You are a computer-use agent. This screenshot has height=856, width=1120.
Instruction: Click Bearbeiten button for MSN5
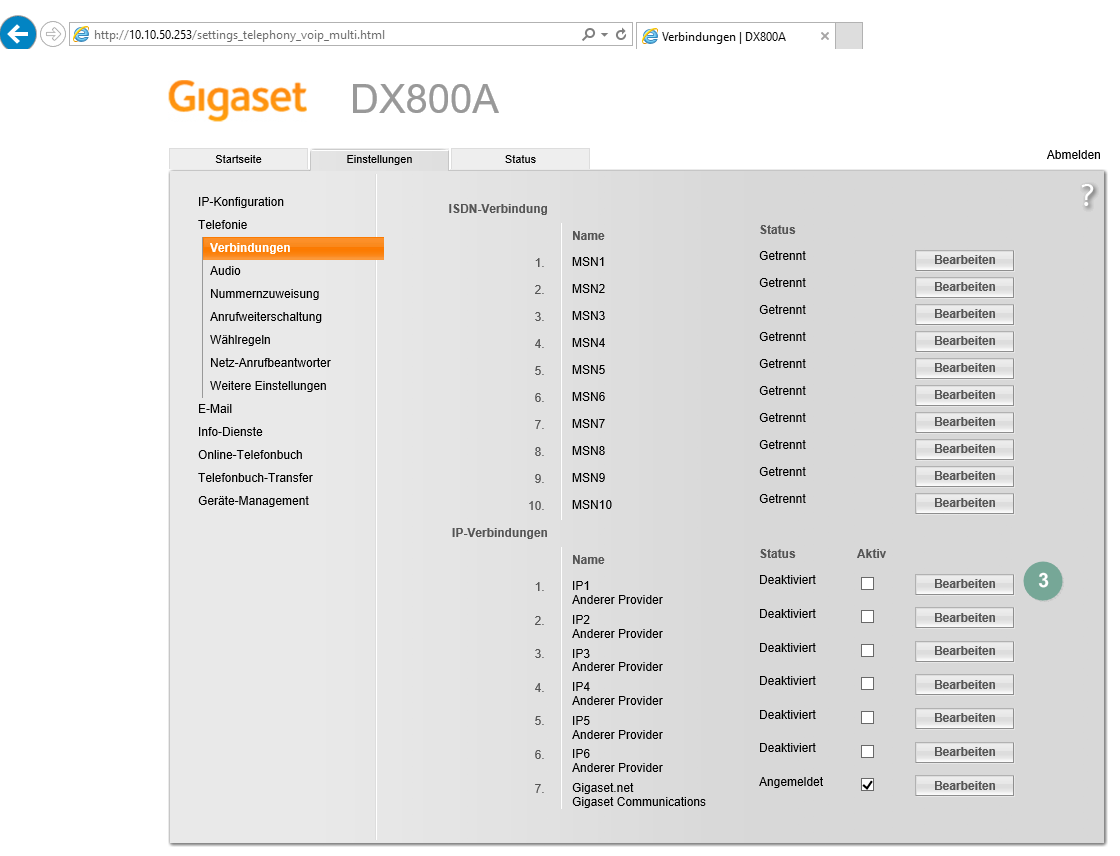(x=964, y=368)
